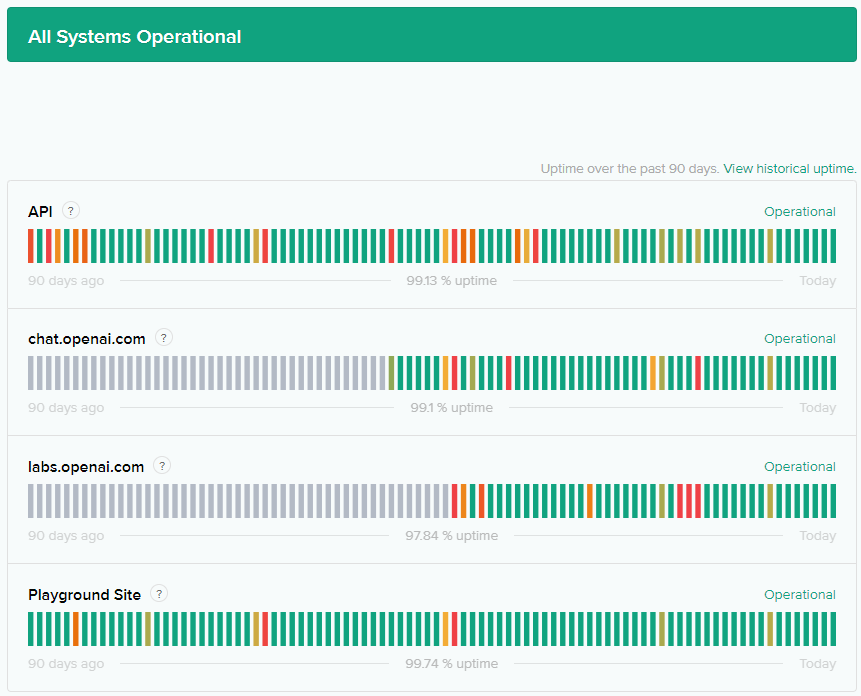Screen dimensions: 861x696
Task: Select the last bar in chat.openai.com timeline
Action: click(x=833, y=373)
